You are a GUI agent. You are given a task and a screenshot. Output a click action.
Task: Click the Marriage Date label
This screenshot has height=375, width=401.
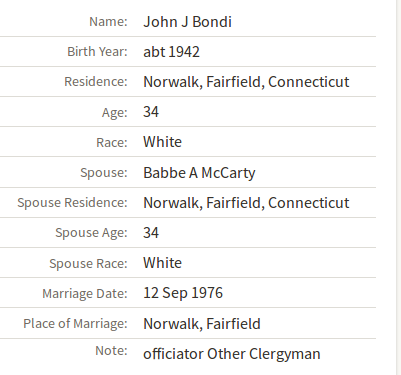pos(85,294)
